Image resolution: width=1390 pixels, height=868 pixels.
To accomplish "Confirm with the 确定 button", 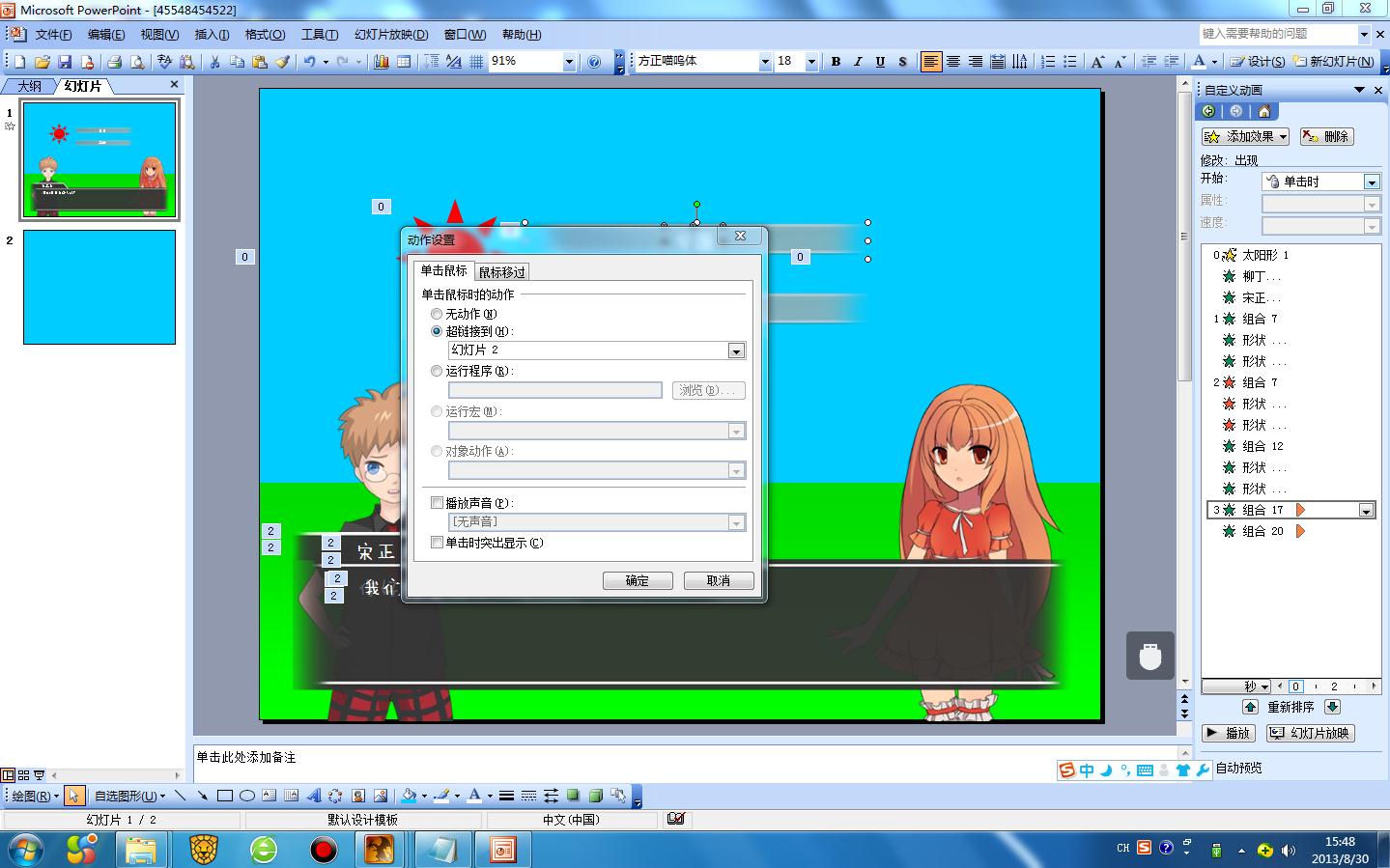I will 638,580.
